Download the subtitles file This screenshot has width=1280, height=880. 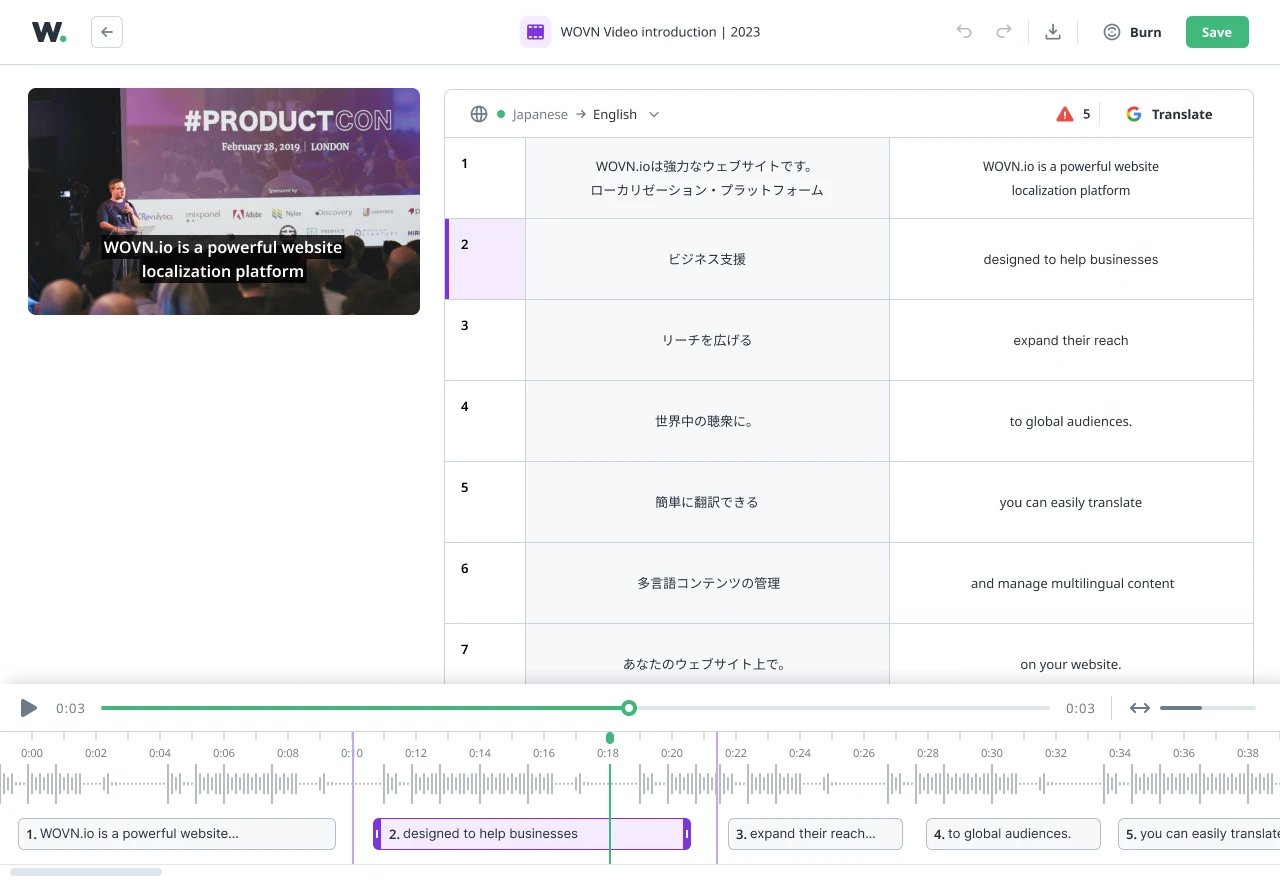click(x=1052, y=32)
